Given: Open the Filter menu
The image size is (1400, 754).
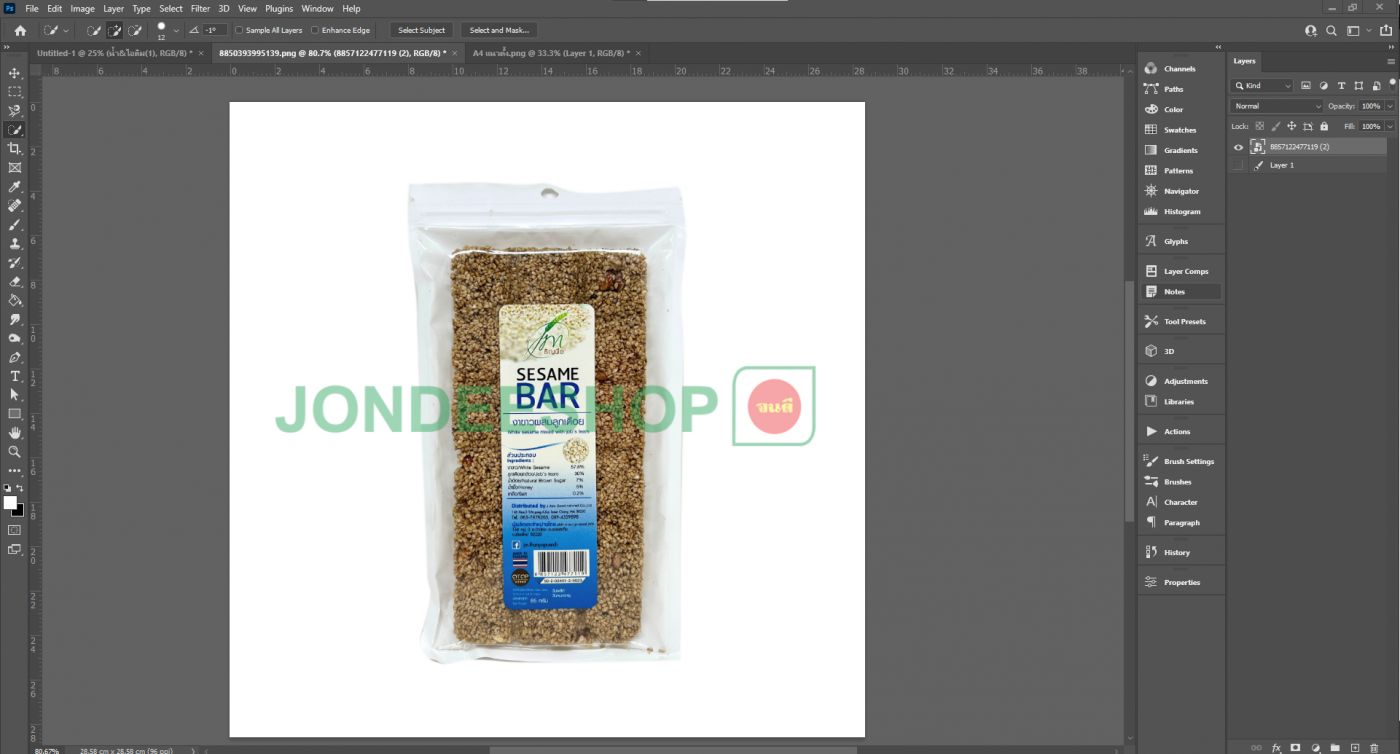Looking at the screenshot, I should [x=200, y=9].
